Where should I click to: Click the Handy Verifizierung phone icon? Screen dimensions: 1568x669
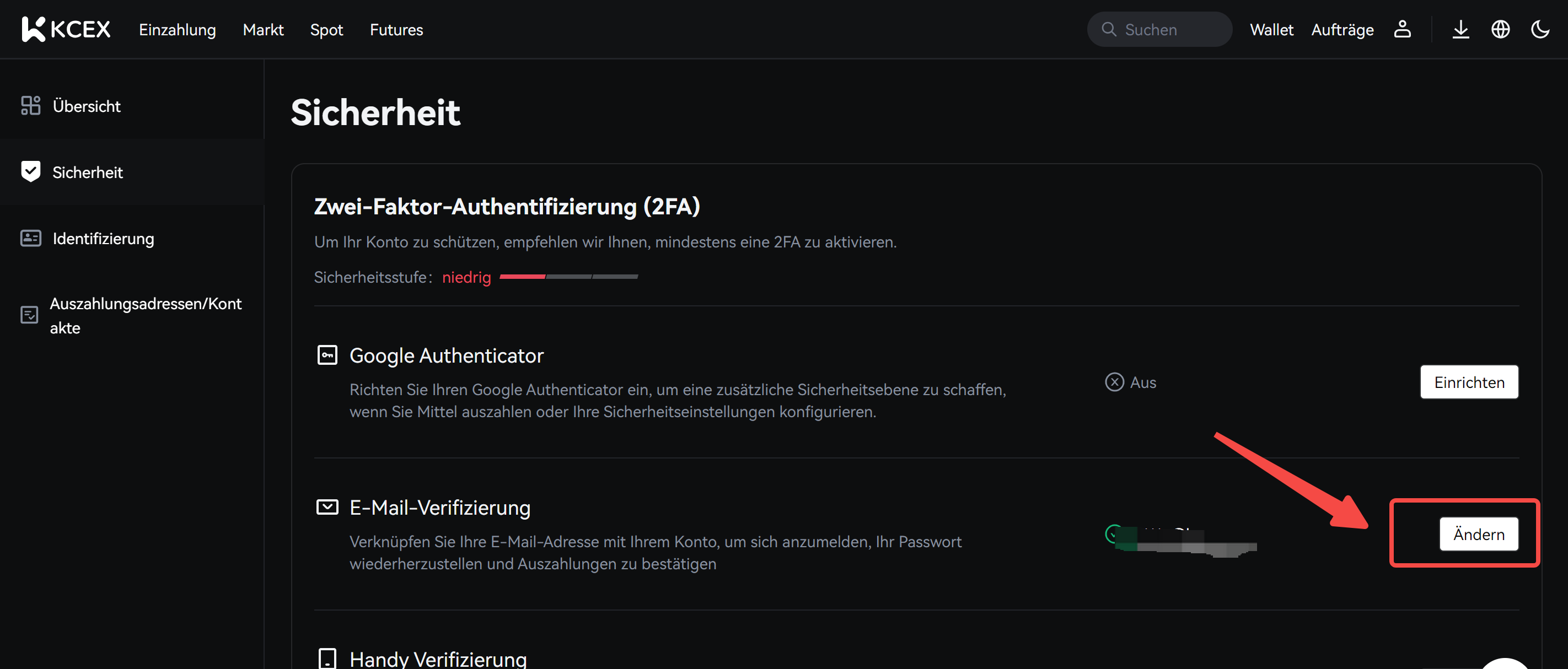pos(327,659)
